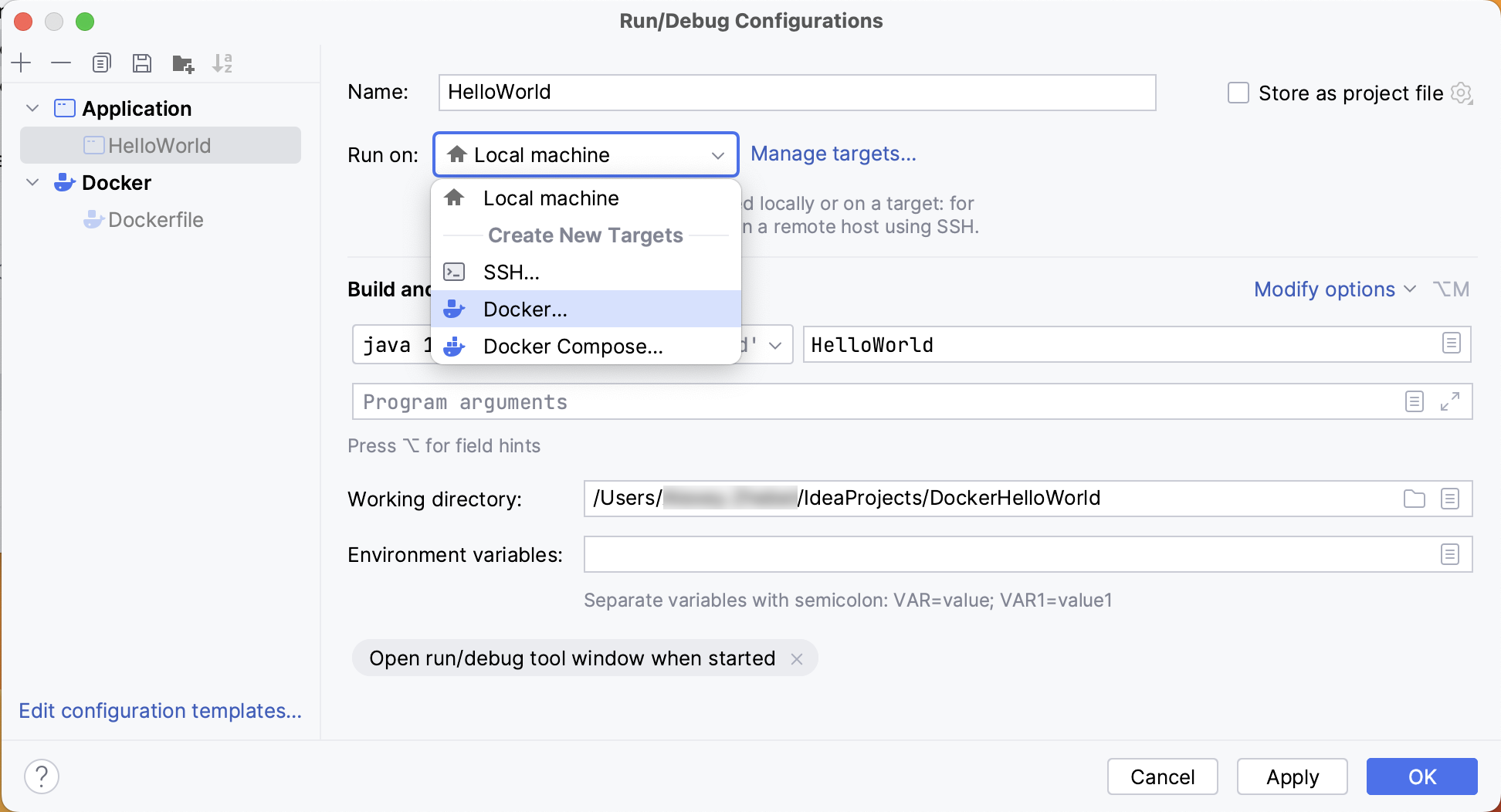Choose SSH as new target

[x=512, y=271]
